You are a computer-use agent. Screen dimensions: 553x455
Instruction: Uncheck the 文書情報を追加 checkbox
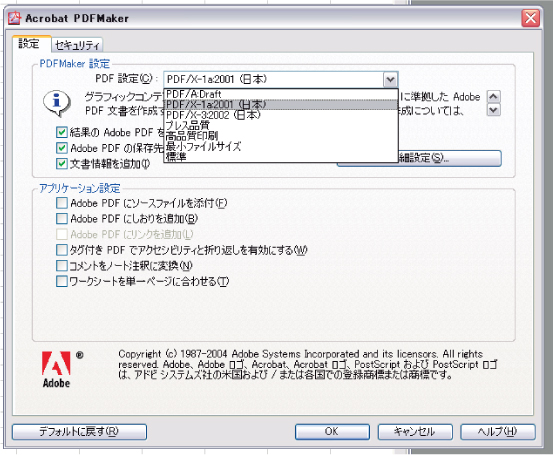click(62, 164)
